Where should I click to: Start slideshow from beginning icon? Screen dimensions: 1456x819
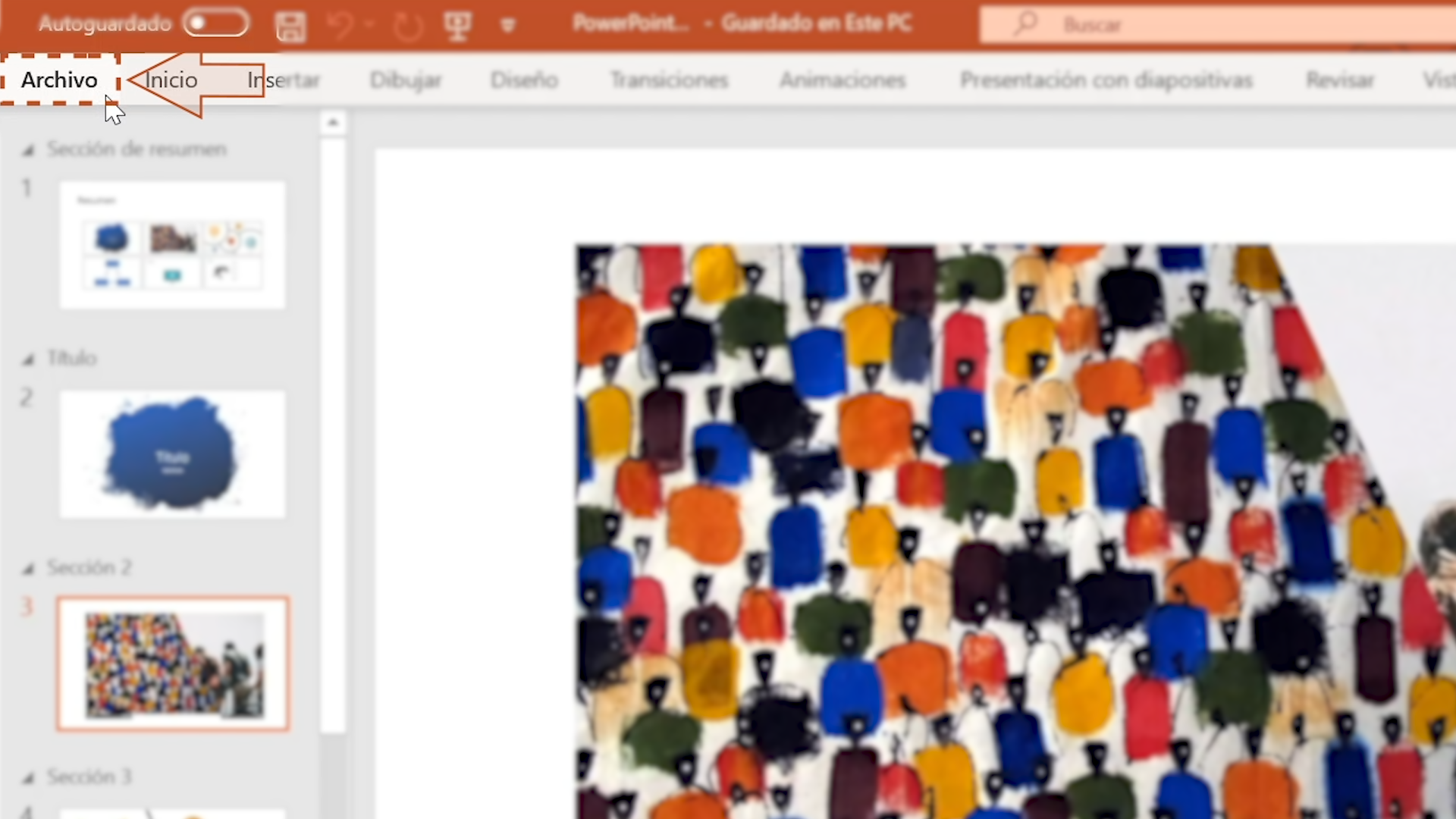(x=457, y=26)
